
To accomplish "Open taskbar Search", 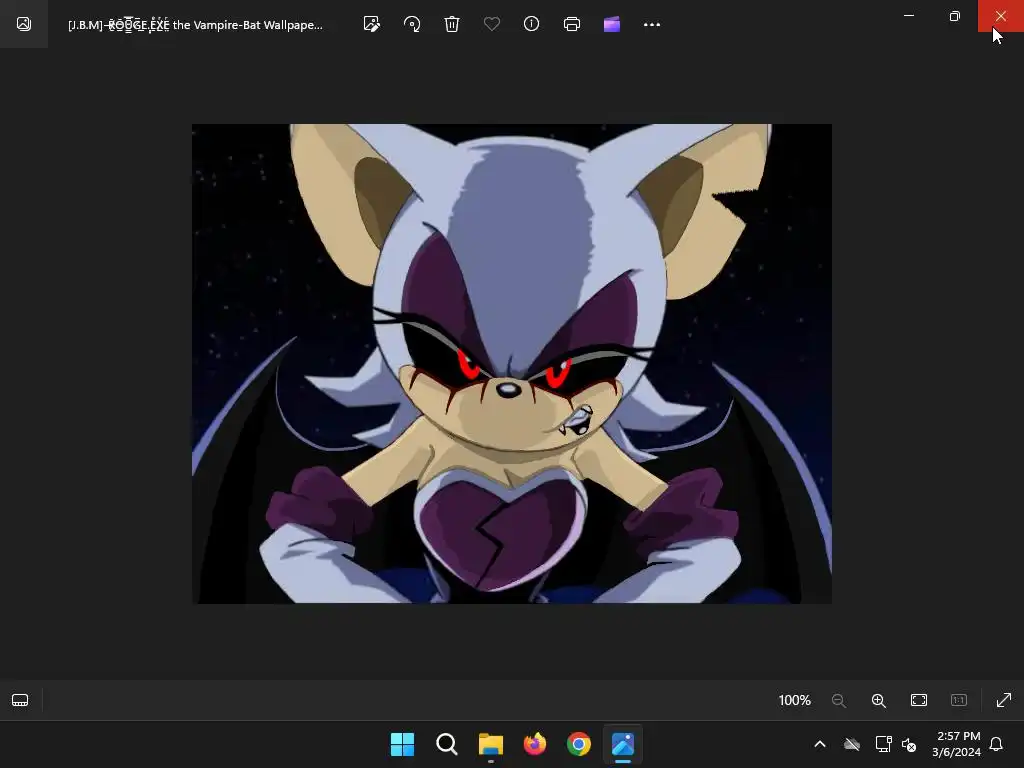I will (x=447, y=744).
